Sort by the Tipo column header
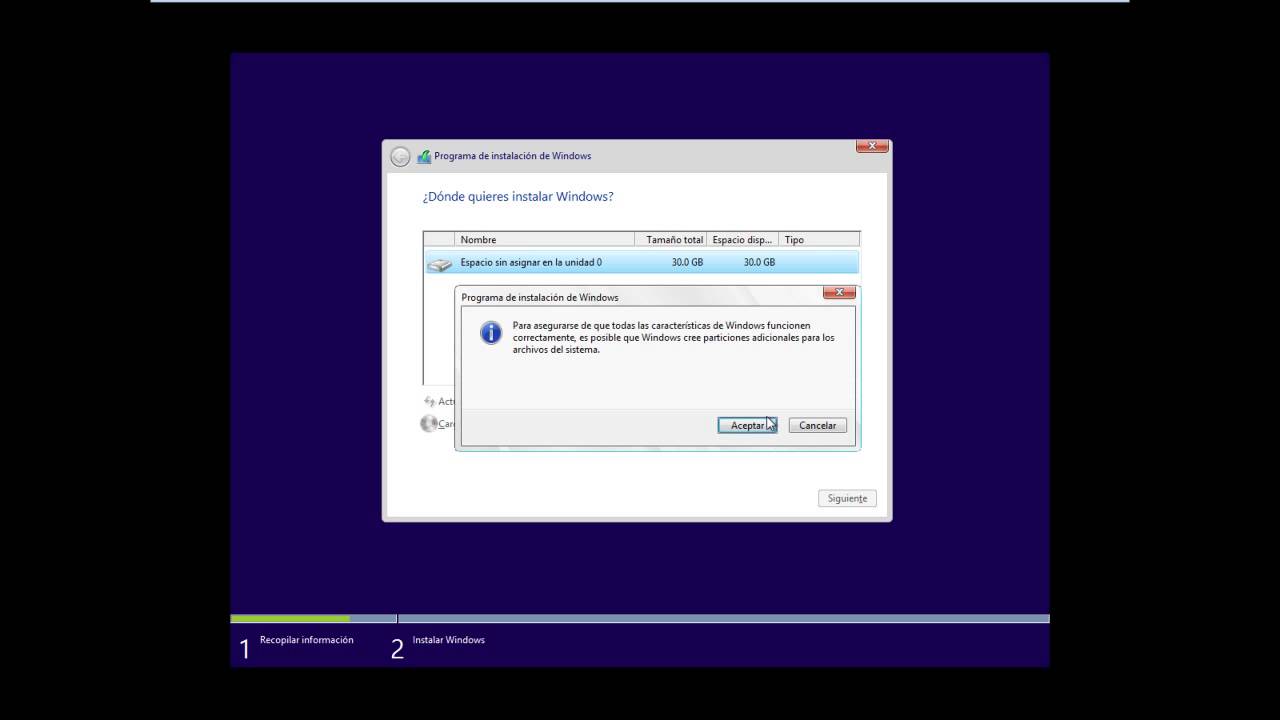Image resolution: width=1280 pixels, height=720 pixels. point(819,239)
